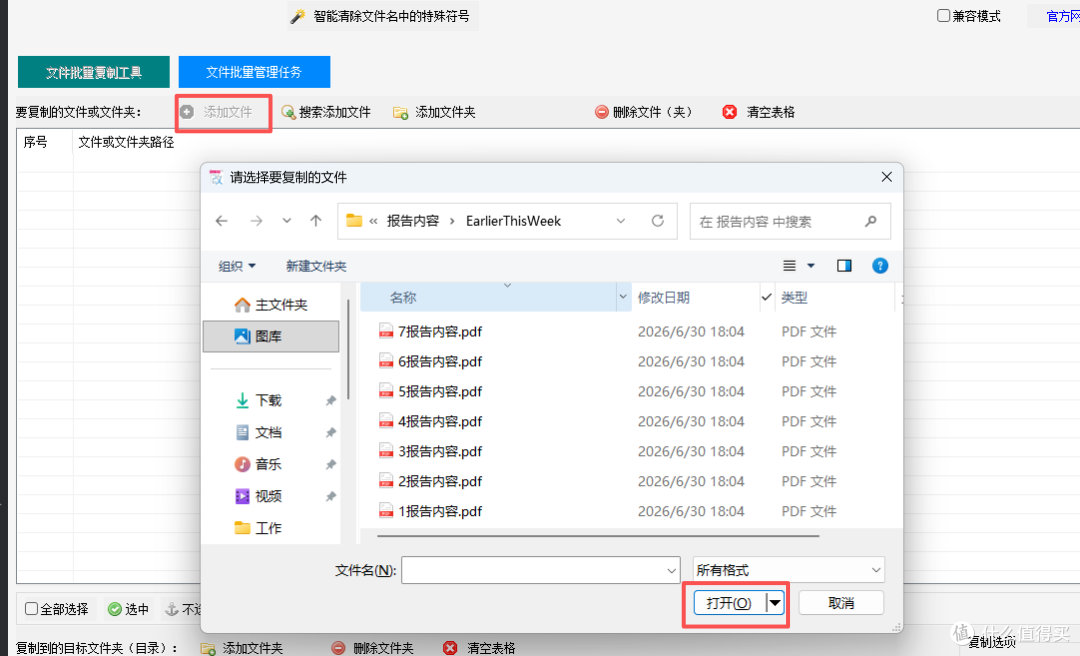This screenshot has height=656, width=1080.
Task: Select the EarlierThisWeek breadcrumb segment
Action: (513, 221)
